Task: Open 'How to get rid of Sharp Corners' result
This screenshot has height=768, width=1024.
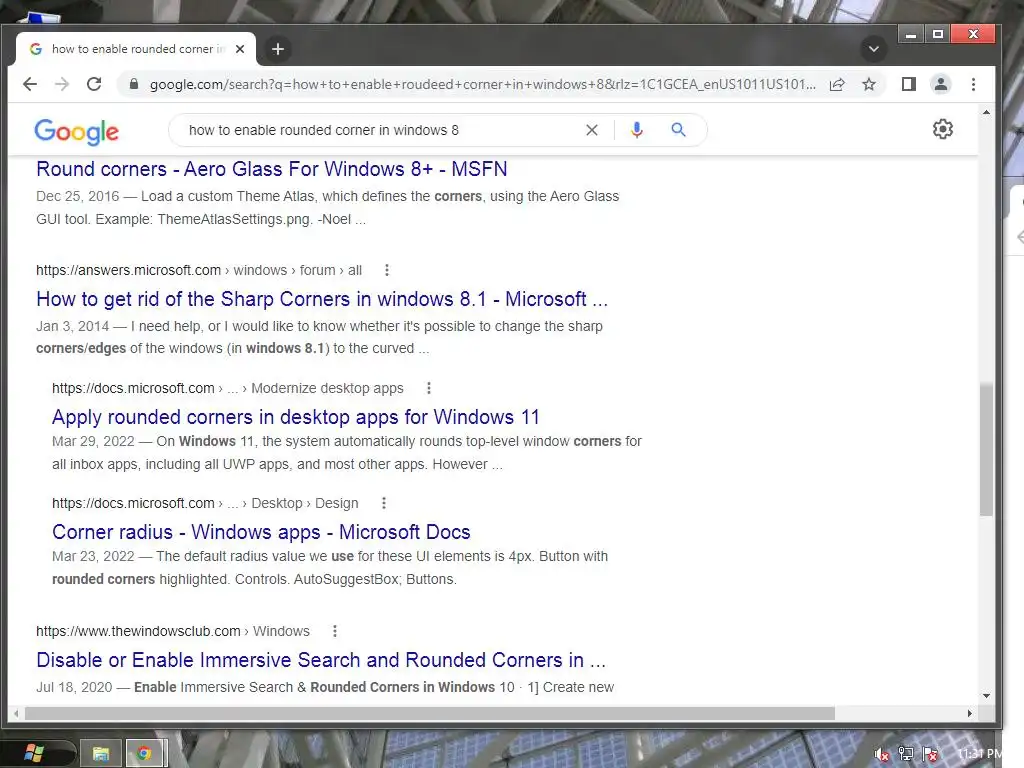Action: click(322, 299)
